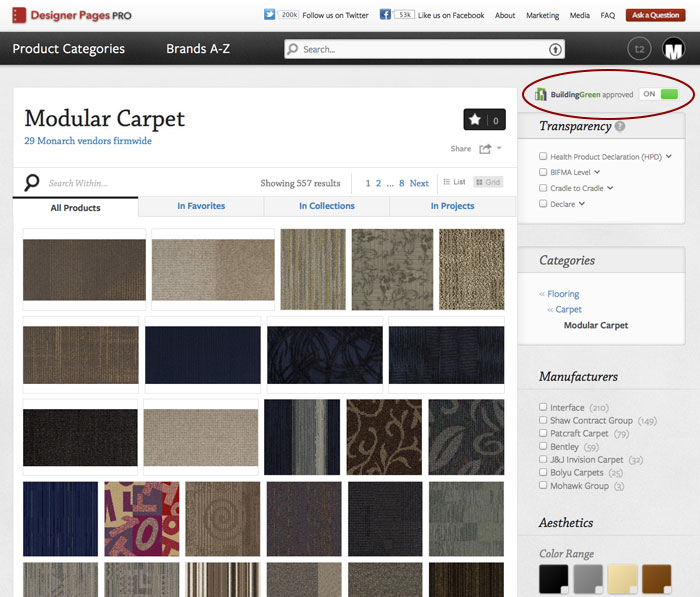Check Health Product Declaration (HPD)
This screenshot has width=700, height=597.
(x=543, y=156)
